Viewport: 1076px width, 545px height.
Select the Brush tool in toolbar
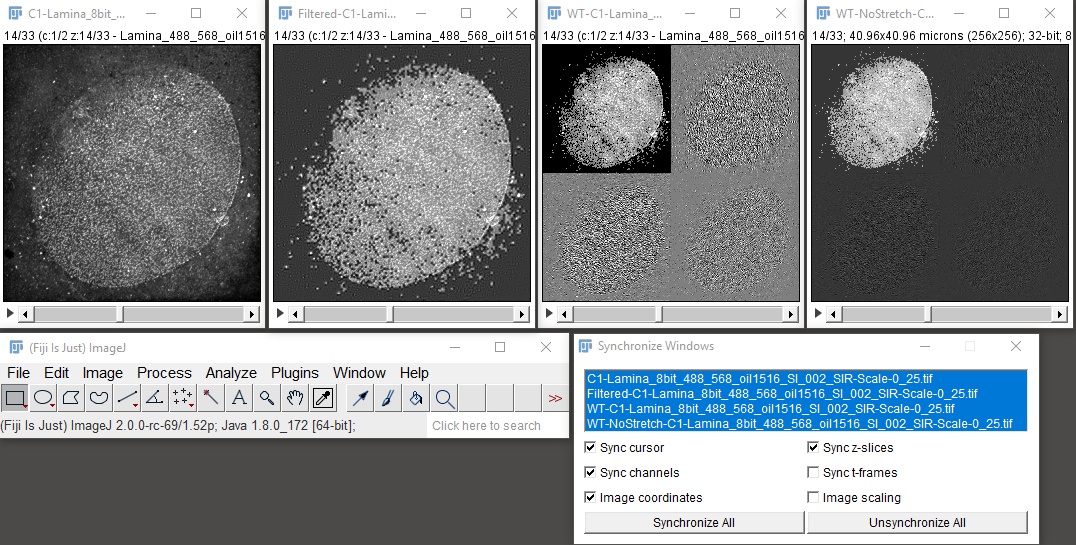pos(388,397)
